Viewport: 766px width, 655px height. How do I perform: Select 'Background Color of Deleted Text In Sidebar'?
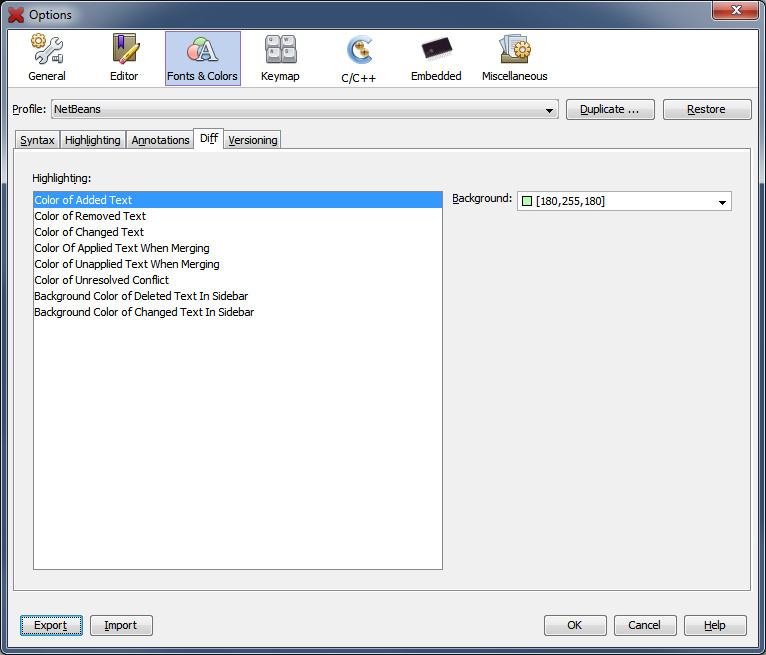[x=238, y=296]
